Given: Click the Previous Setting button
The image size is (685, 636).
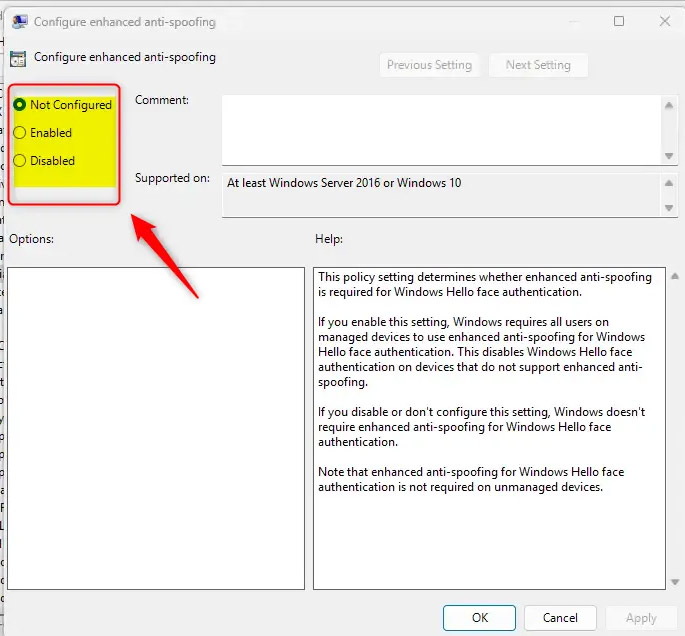Looking at the screenshot, I should tap(429, 65).
